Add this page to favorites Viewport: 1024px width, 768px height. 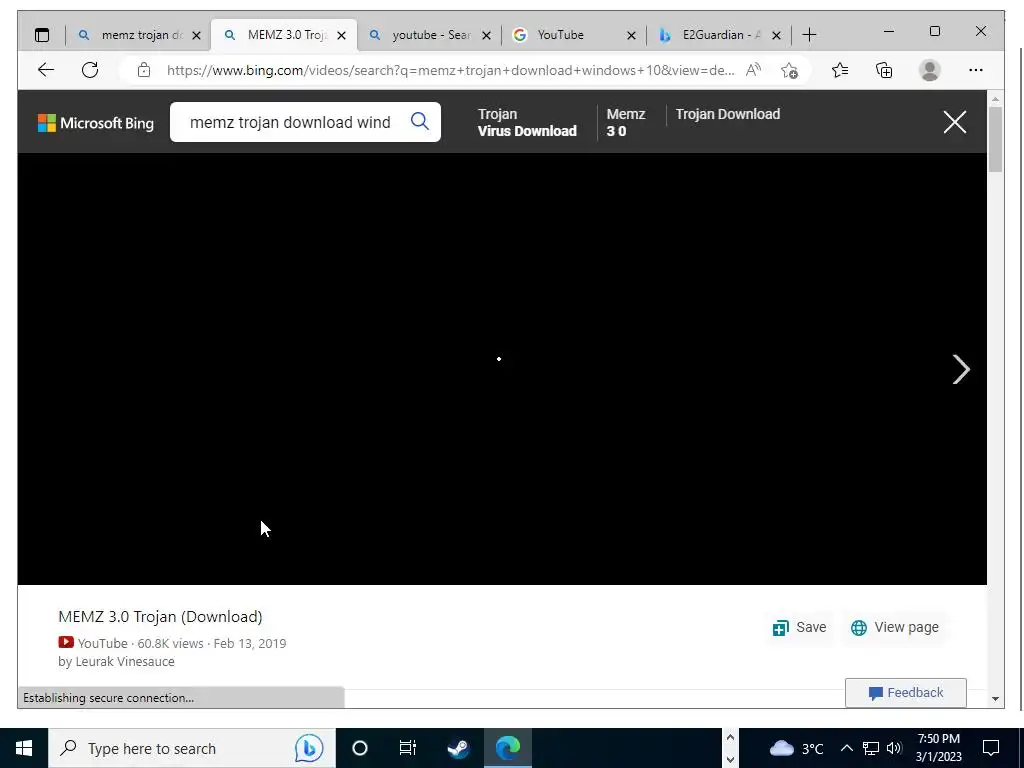tap(790, 70)
